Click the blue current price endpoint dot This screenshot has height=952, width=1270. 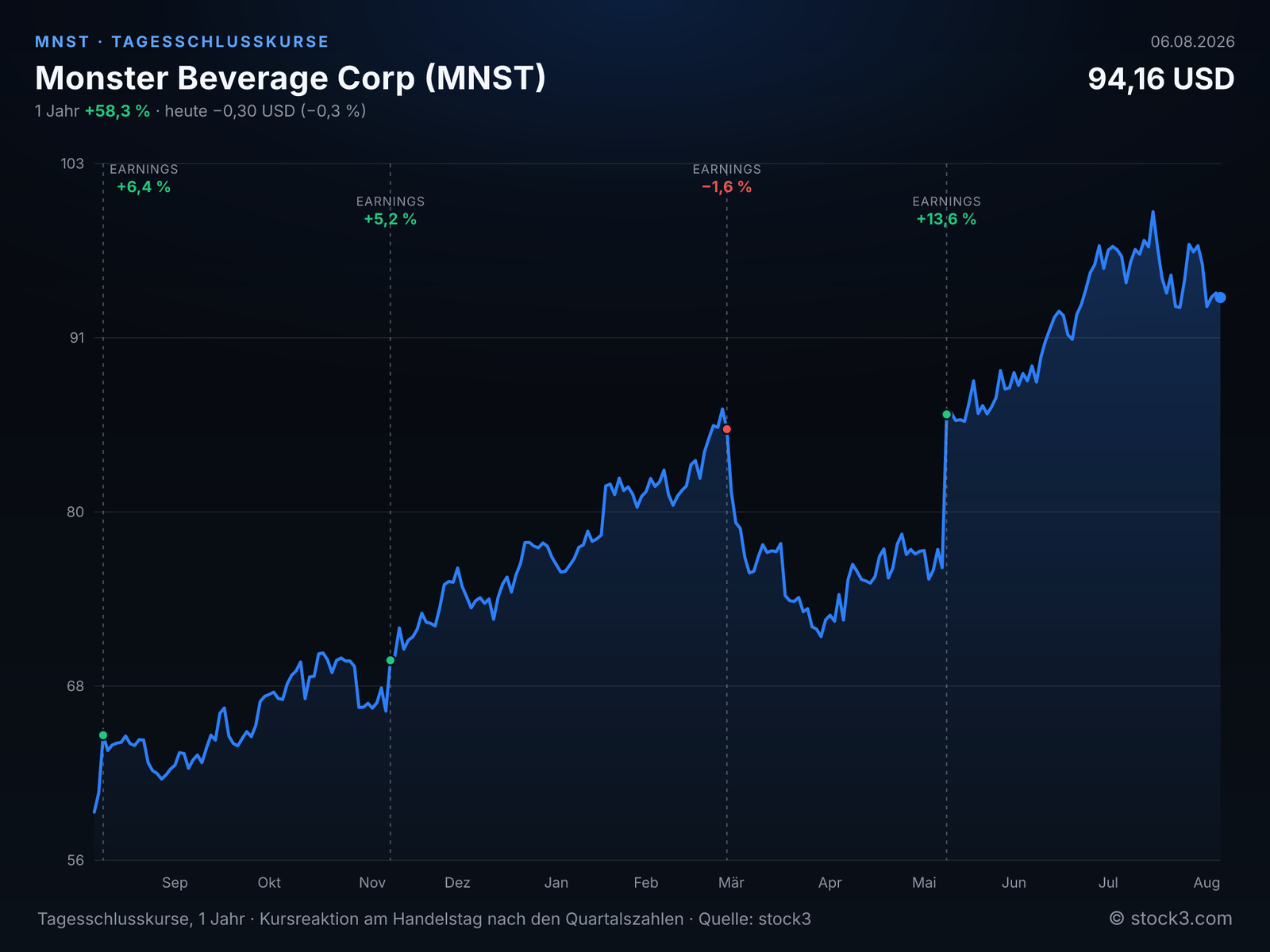(1221, 297)
